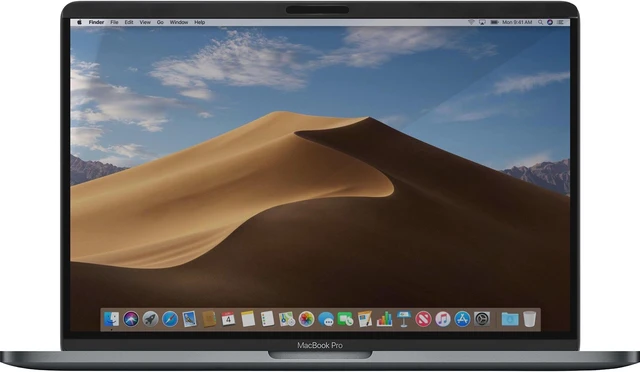Image resolution: width=640 pixels, height=372 pixels.
Task: Open System Preferences gear in Dock
Action: click(482, 319)
